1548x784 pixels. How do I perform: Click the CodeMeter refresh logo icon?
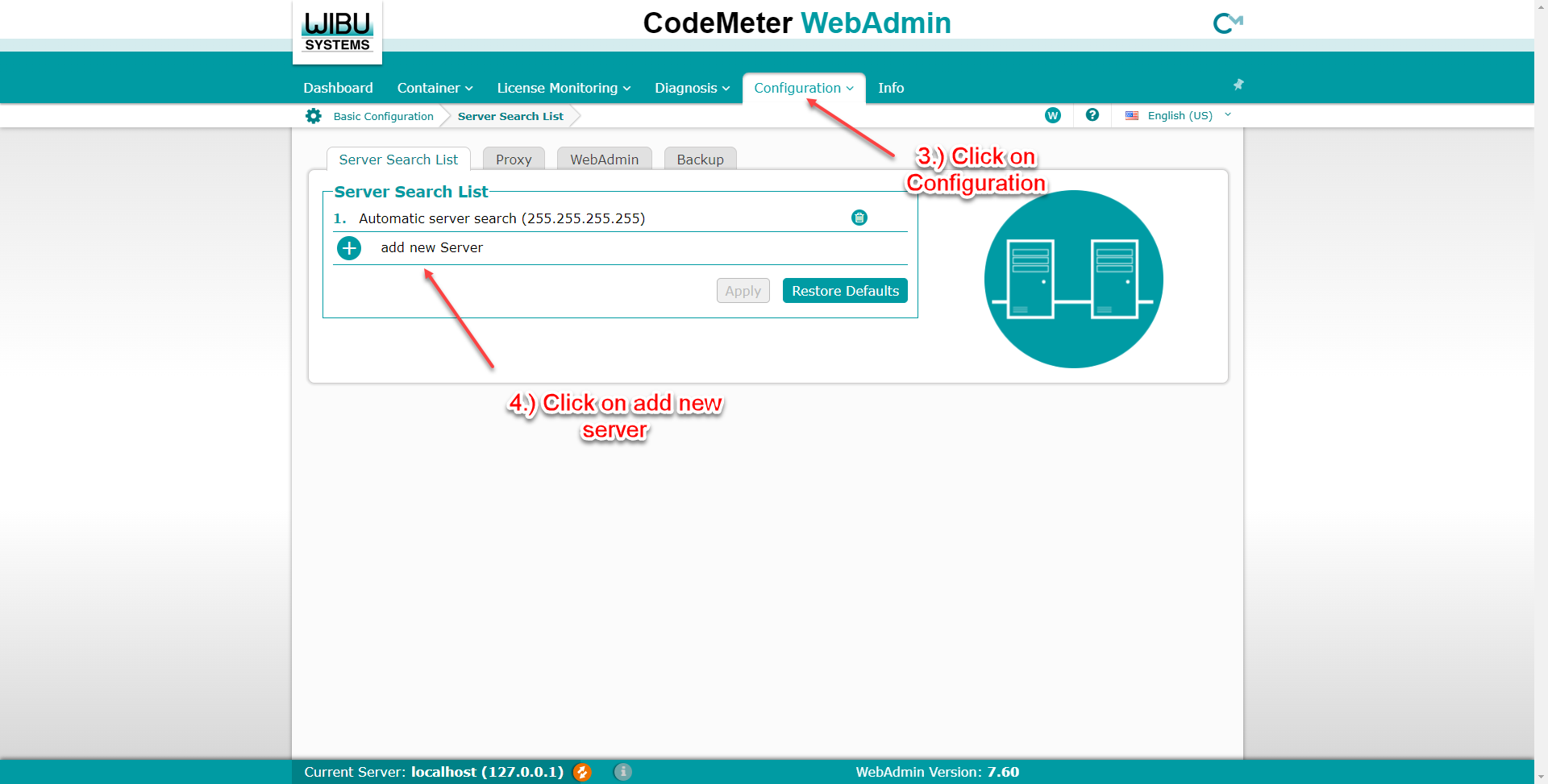pos(1228,23)
